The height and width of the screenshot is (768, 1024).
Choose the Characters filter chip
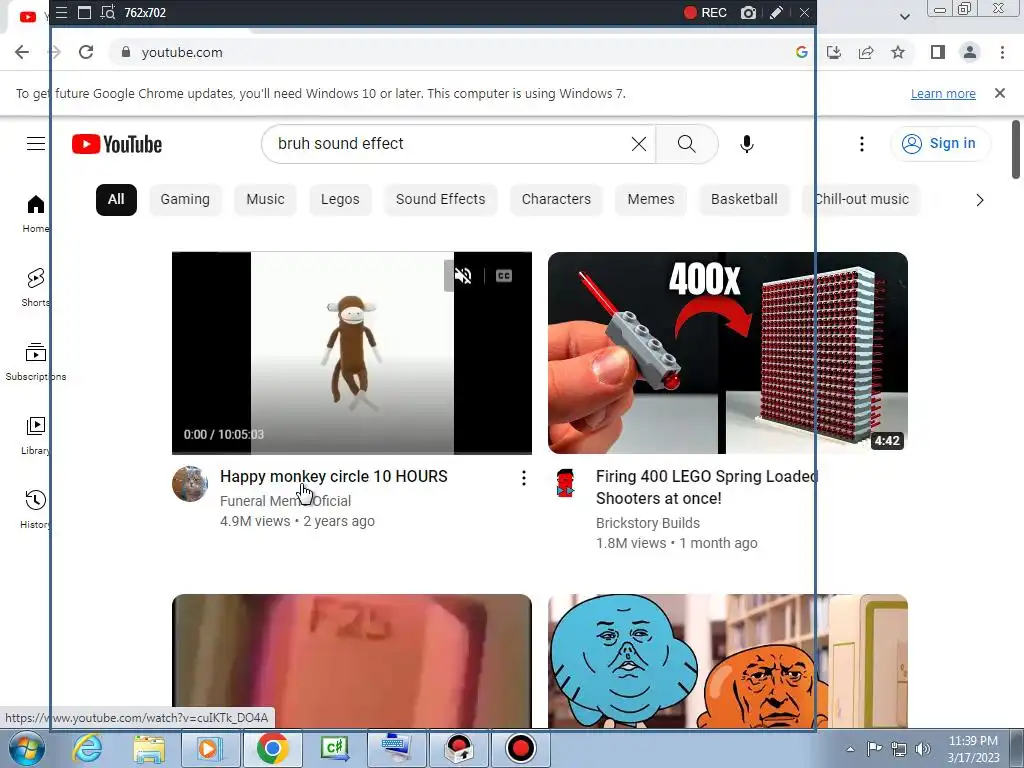pyautogui.click(x=556, y=199)
